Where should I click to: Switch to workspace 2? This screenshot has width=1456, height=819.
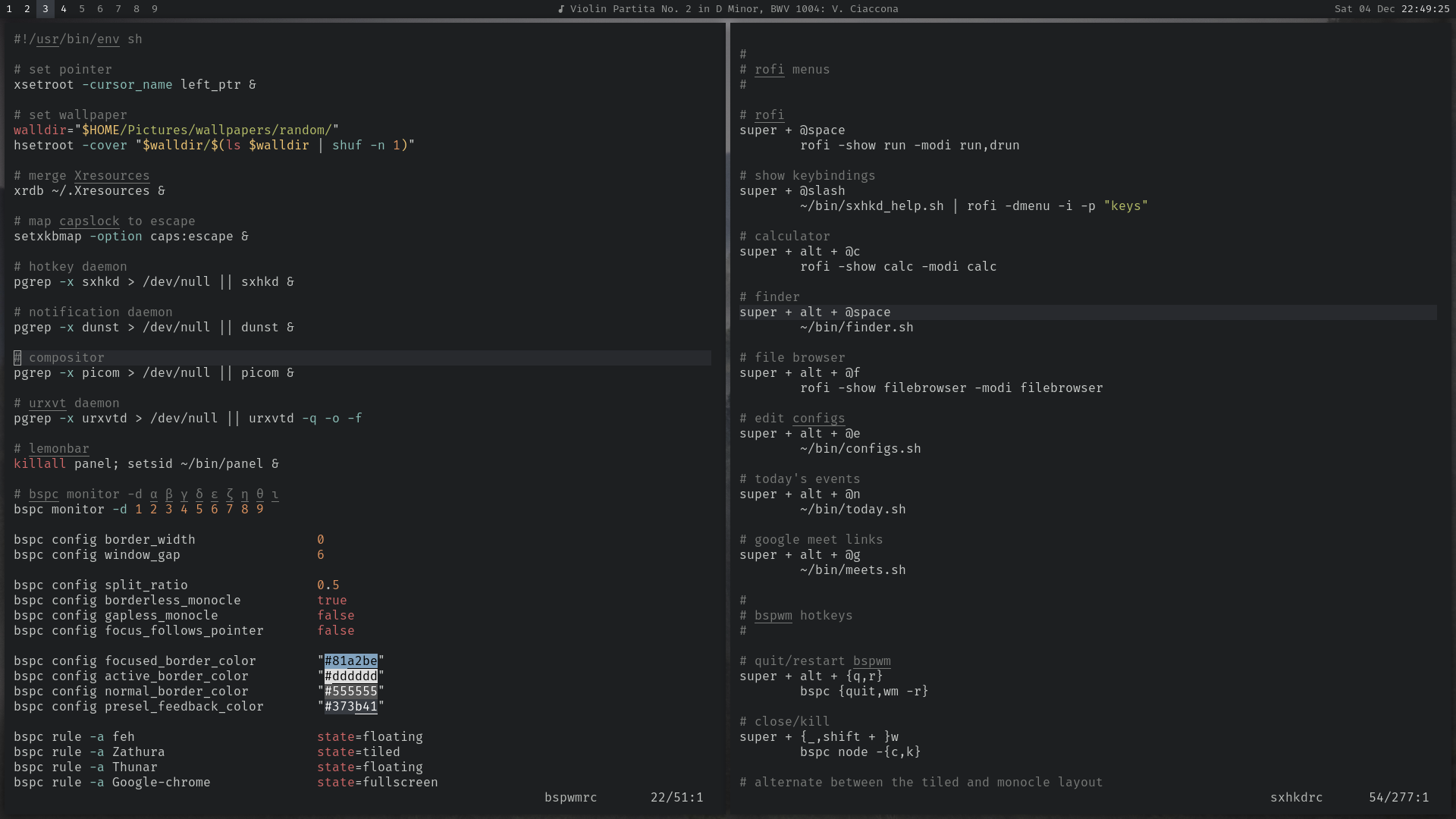[x=27, y=9]
